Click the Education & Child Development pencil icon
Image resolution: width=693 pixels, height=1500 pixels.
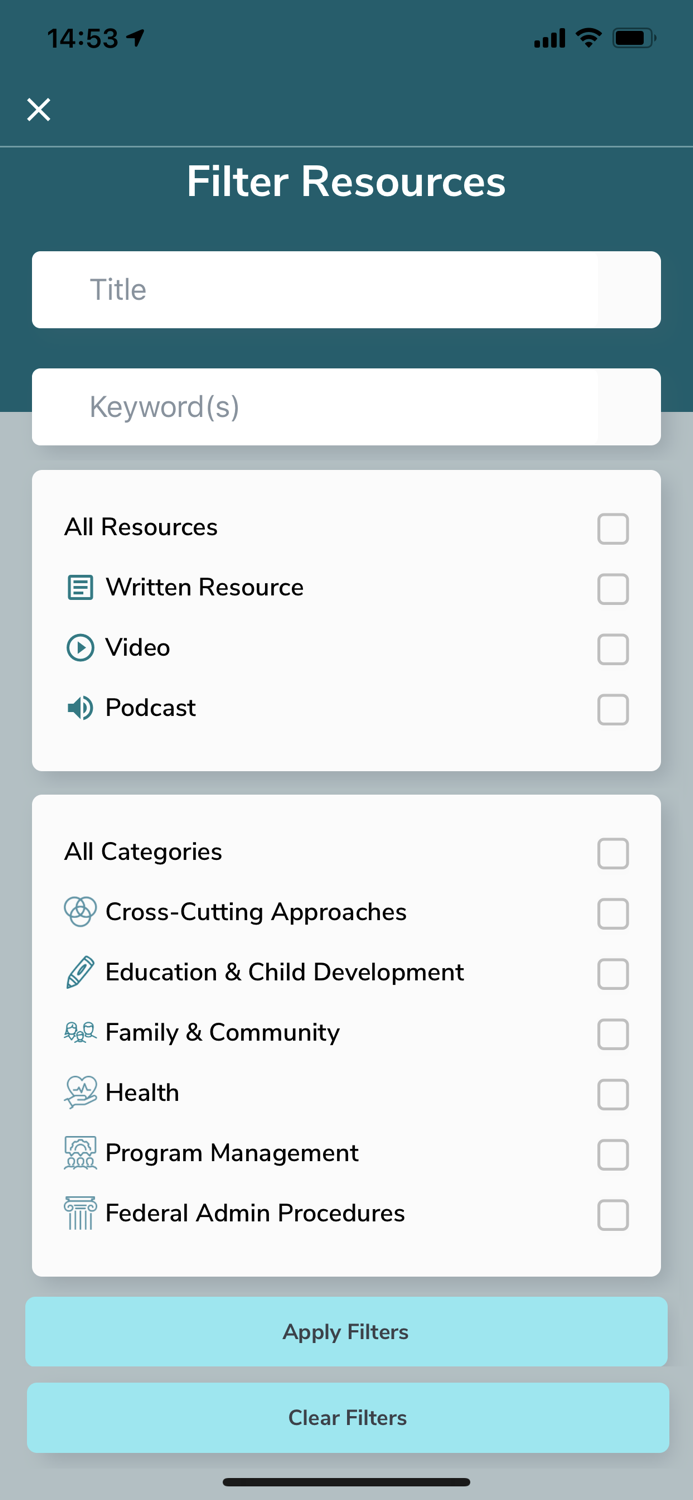click(80, 973)
